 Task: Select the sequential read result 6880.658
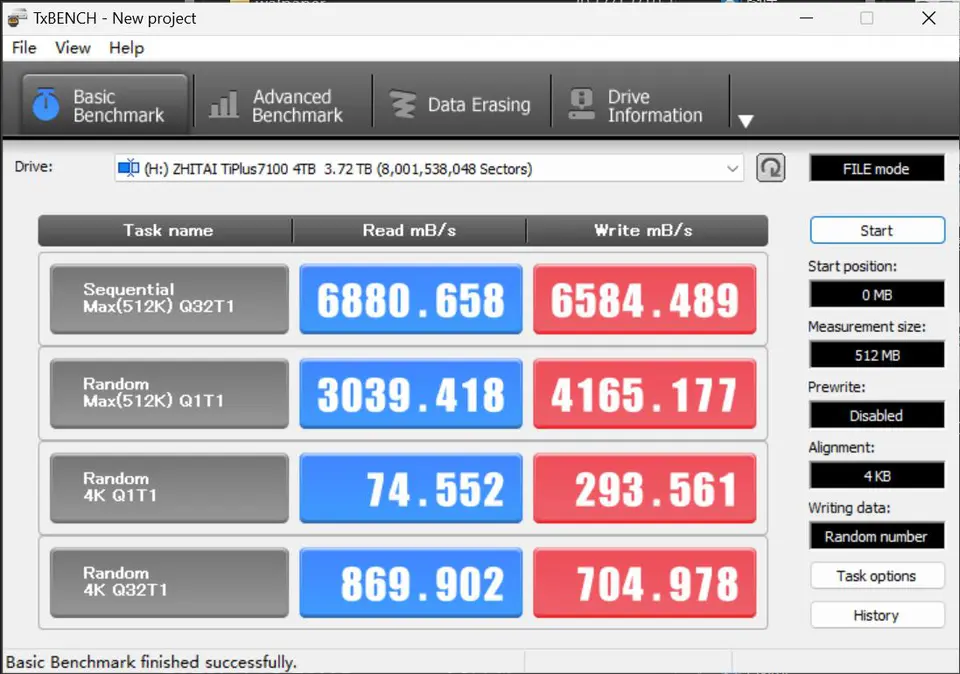pyautogui.click(x=411, y=299)
